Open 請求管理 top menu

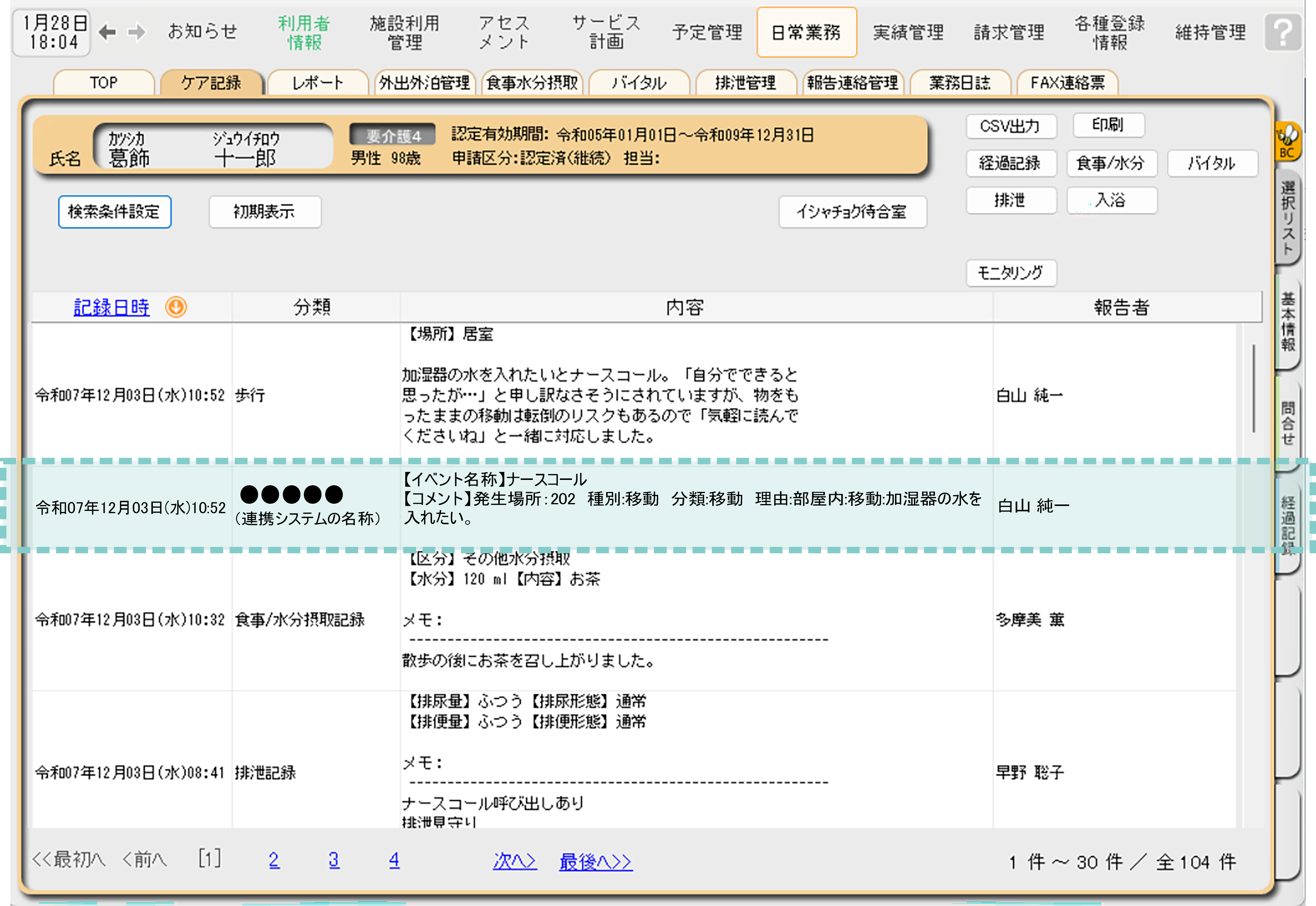[1008, 32]
